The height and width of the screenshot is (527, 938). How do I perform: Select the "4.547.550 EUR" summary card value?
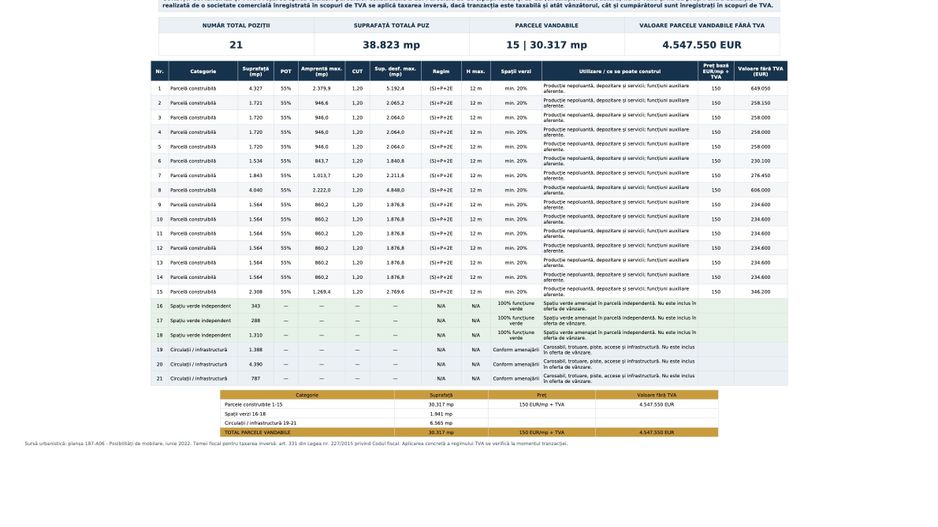coord(702,45)
